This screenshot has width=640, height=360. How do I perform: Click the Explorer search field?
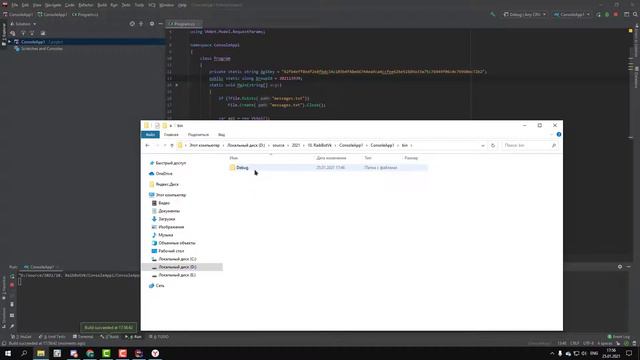(x=529, y=145)
